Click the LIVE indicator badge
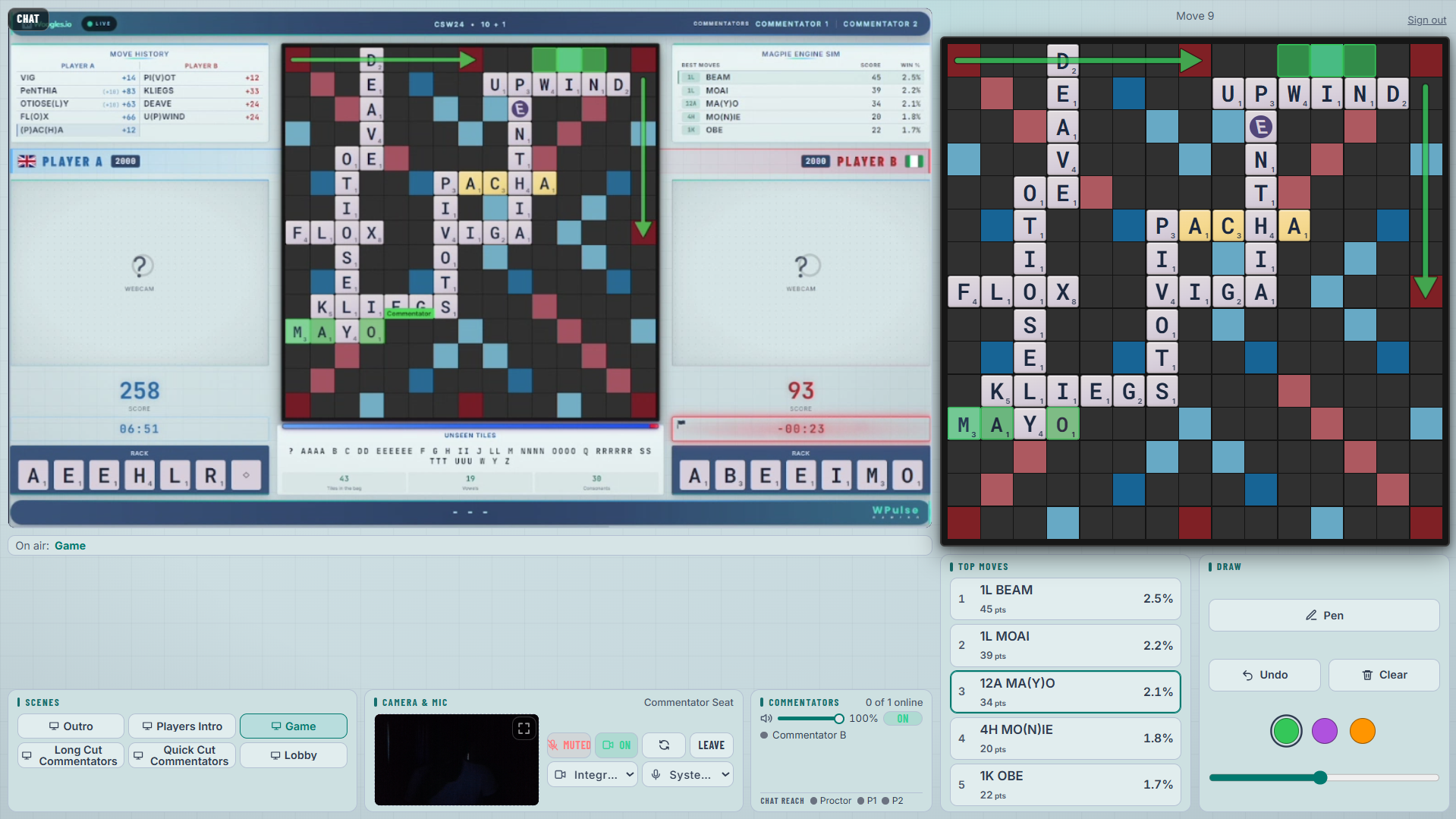 pyautogui.click(x=99, y=24)
